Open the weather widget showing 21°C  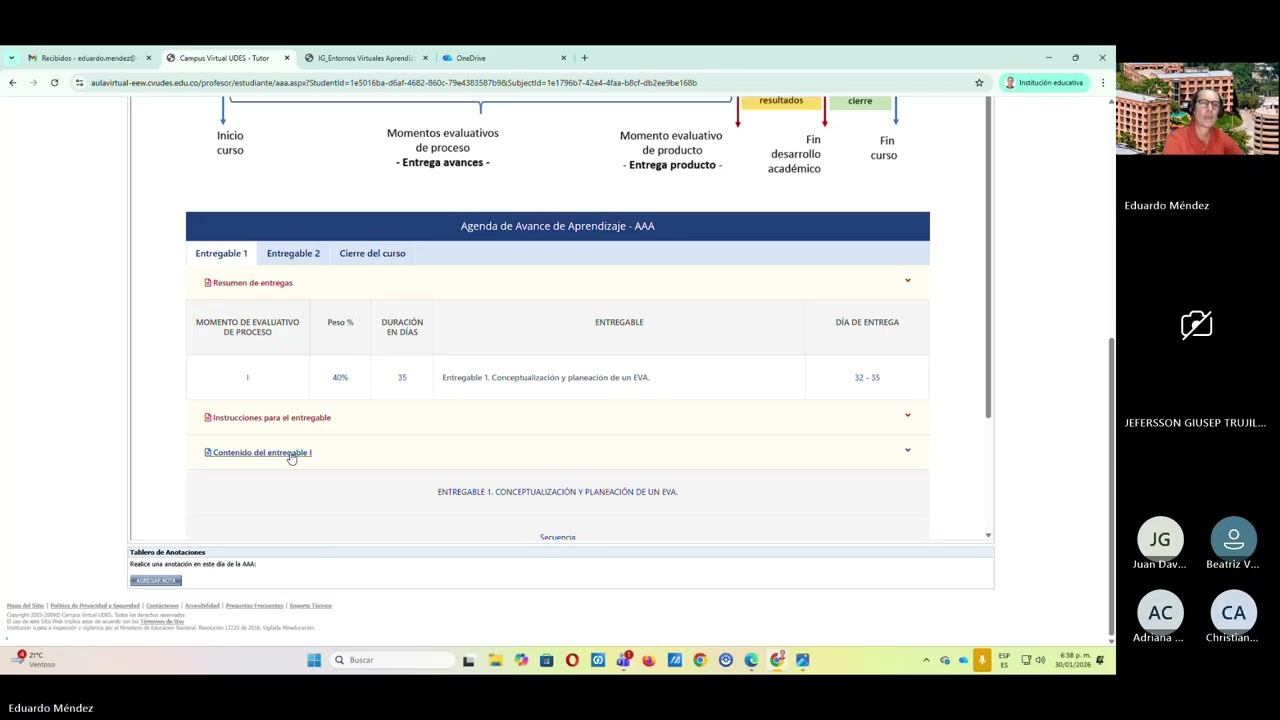35,660
